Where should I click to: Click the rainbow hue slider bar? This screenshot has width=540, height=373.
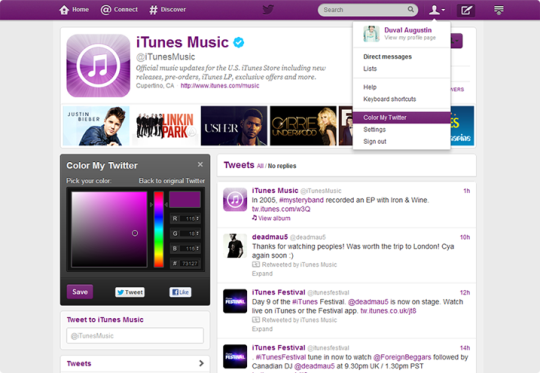(x=158, y=229)
